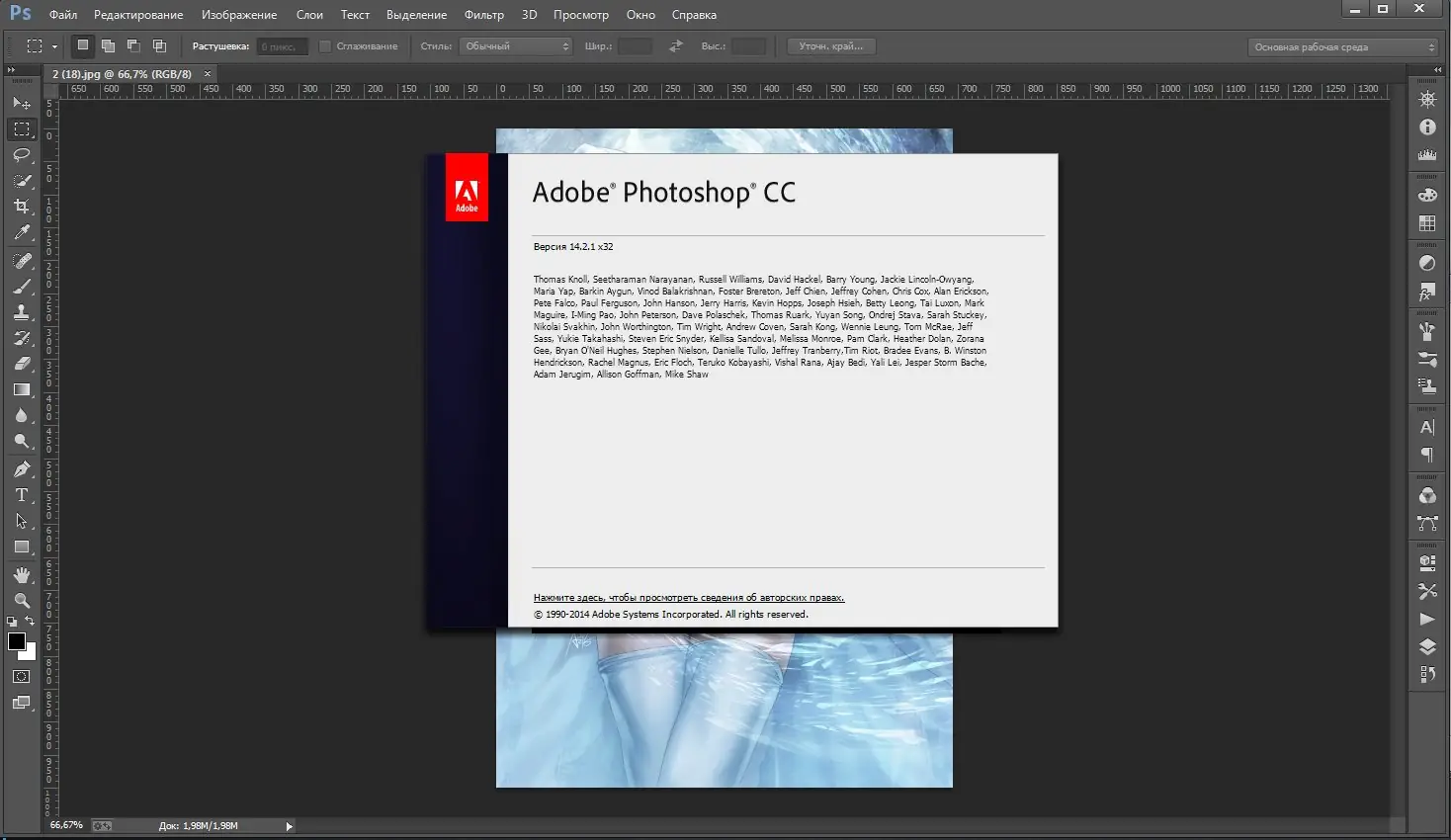Select the Hand tool
The height and width of the screenshot is (840, 1451).
point(22,575)
